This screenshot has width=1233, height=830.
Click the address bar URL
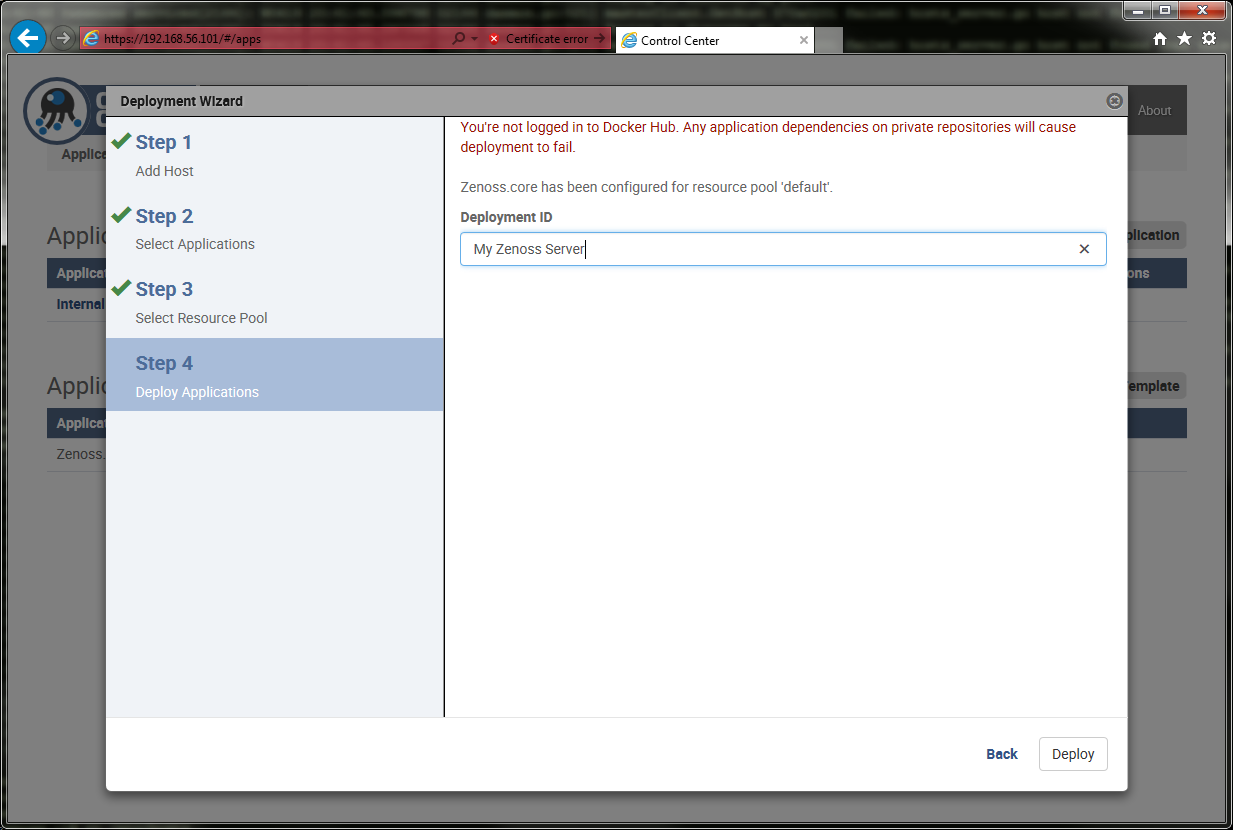(x=270, y=39)
